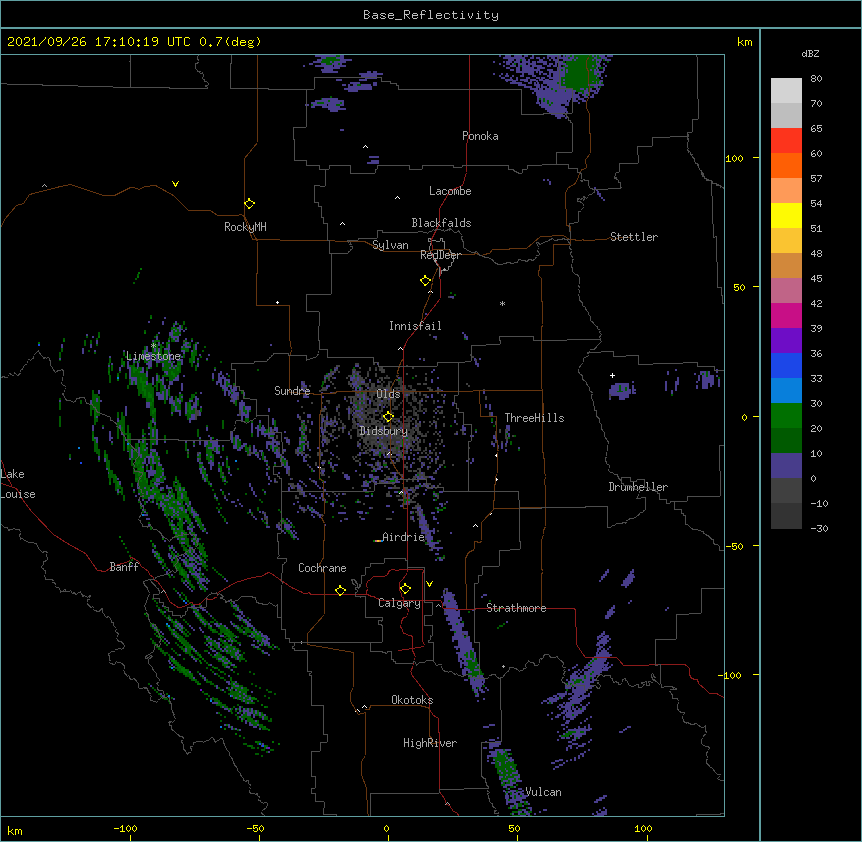Click the Innisfail city label

tap(415, 326)
